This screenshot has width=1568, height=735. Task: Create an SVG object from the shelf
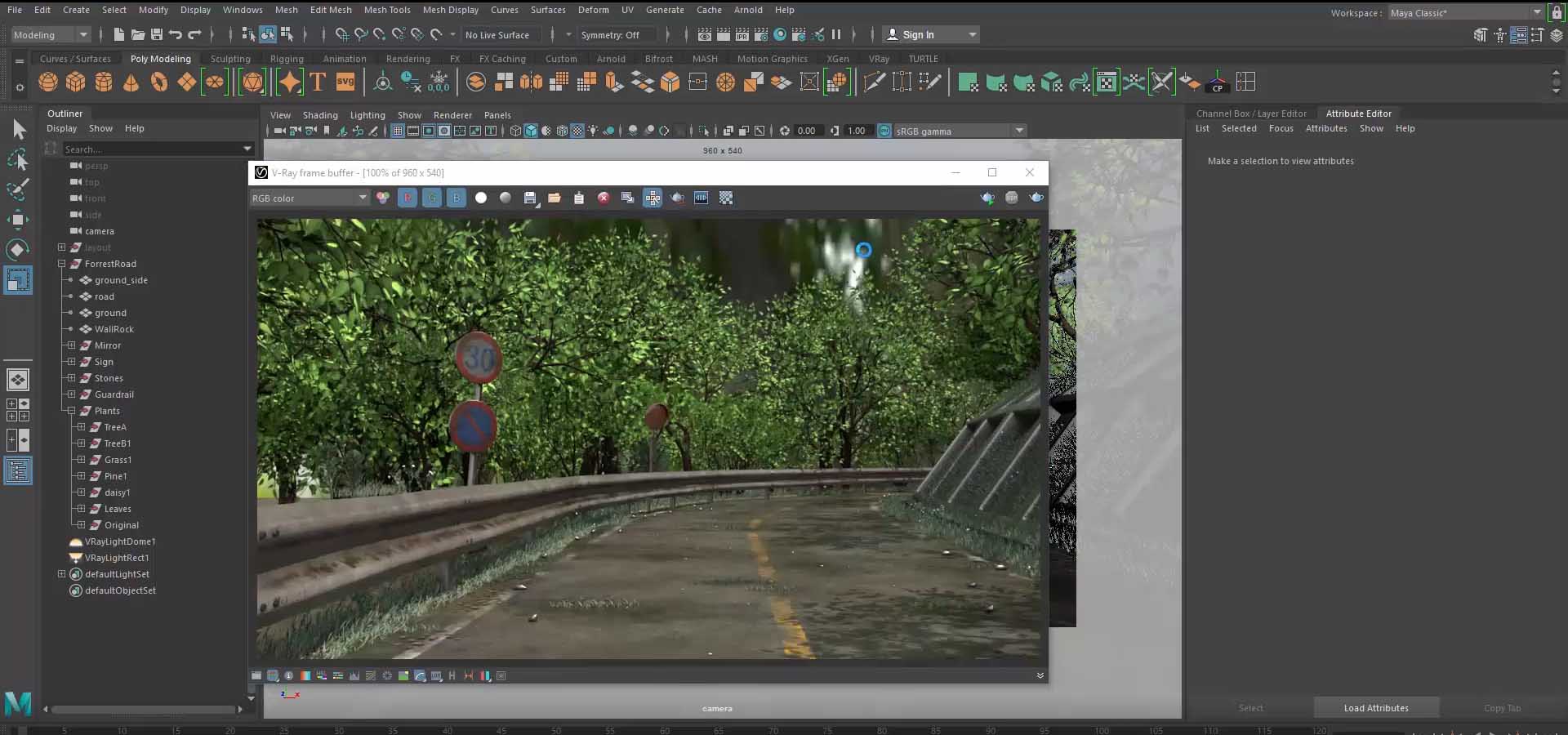pyautogui.click(x=345, y=82)
